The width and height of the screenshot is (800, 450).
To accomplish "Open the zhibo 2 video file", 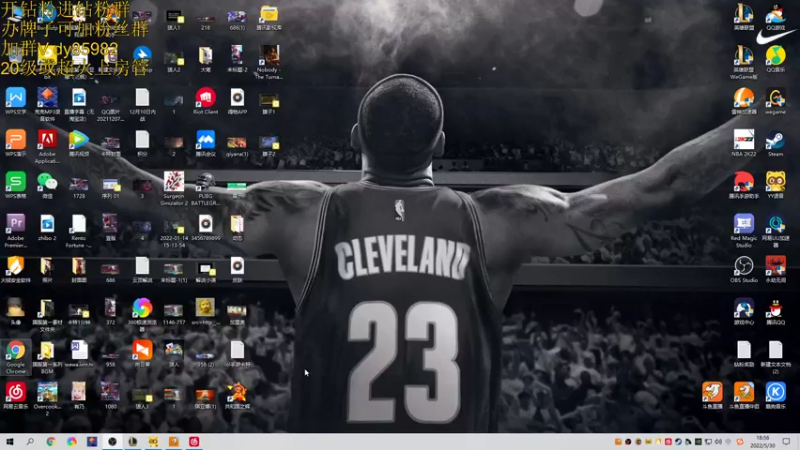I will pos(47,228).
